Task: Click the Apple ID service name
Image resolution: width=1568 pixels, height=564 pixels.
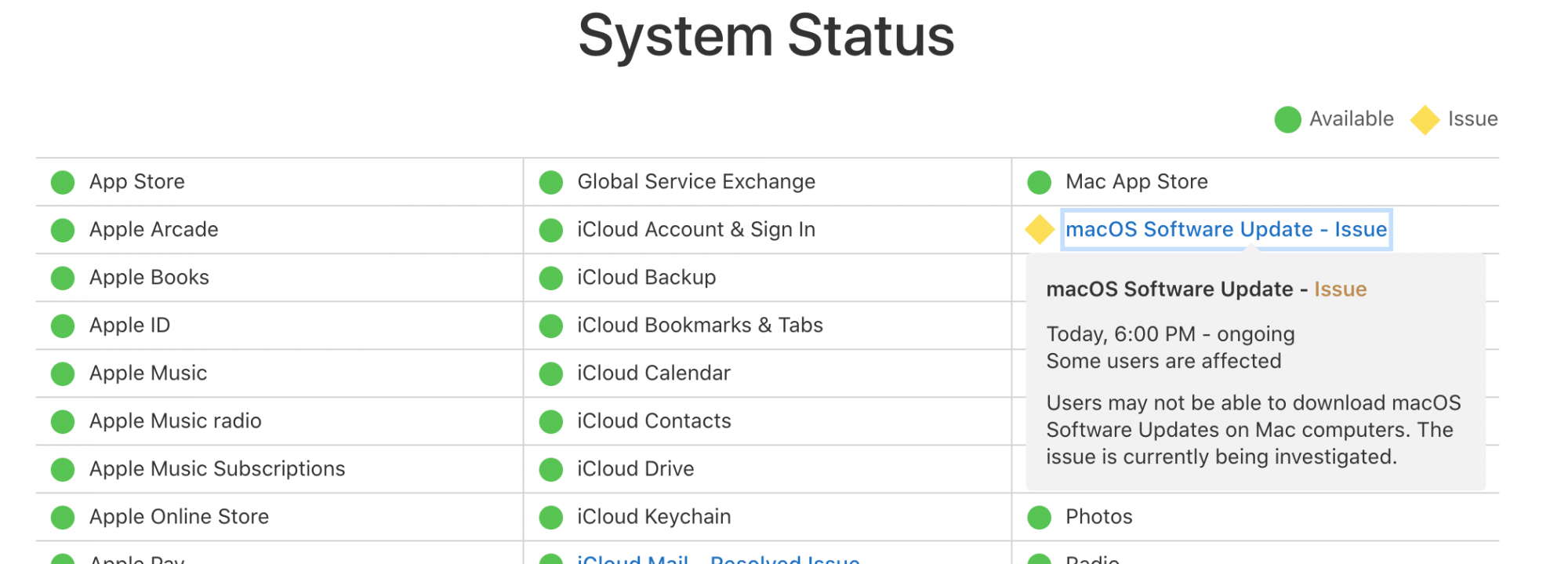Action: click(x=129, y=326)
